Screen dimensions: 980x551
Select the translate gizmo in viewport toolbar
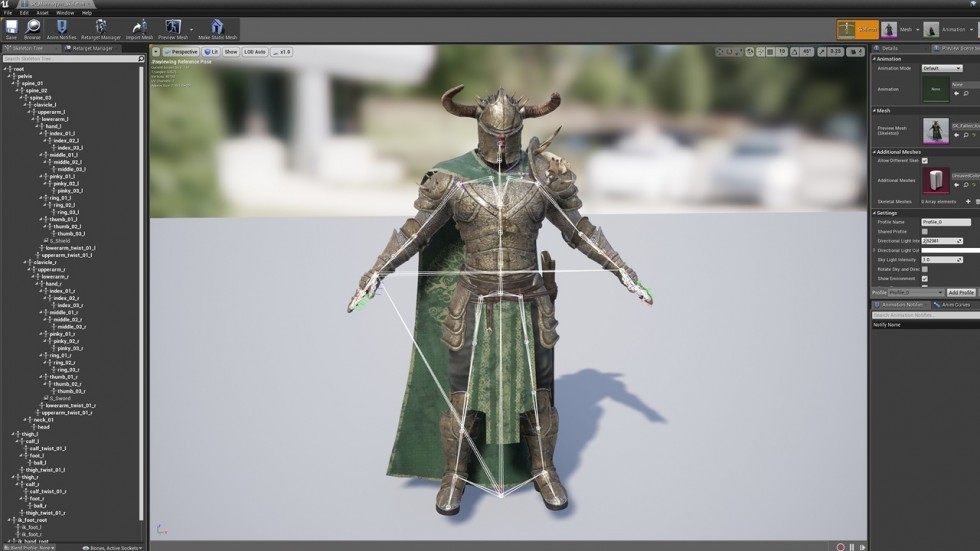(x=719, y=52)
